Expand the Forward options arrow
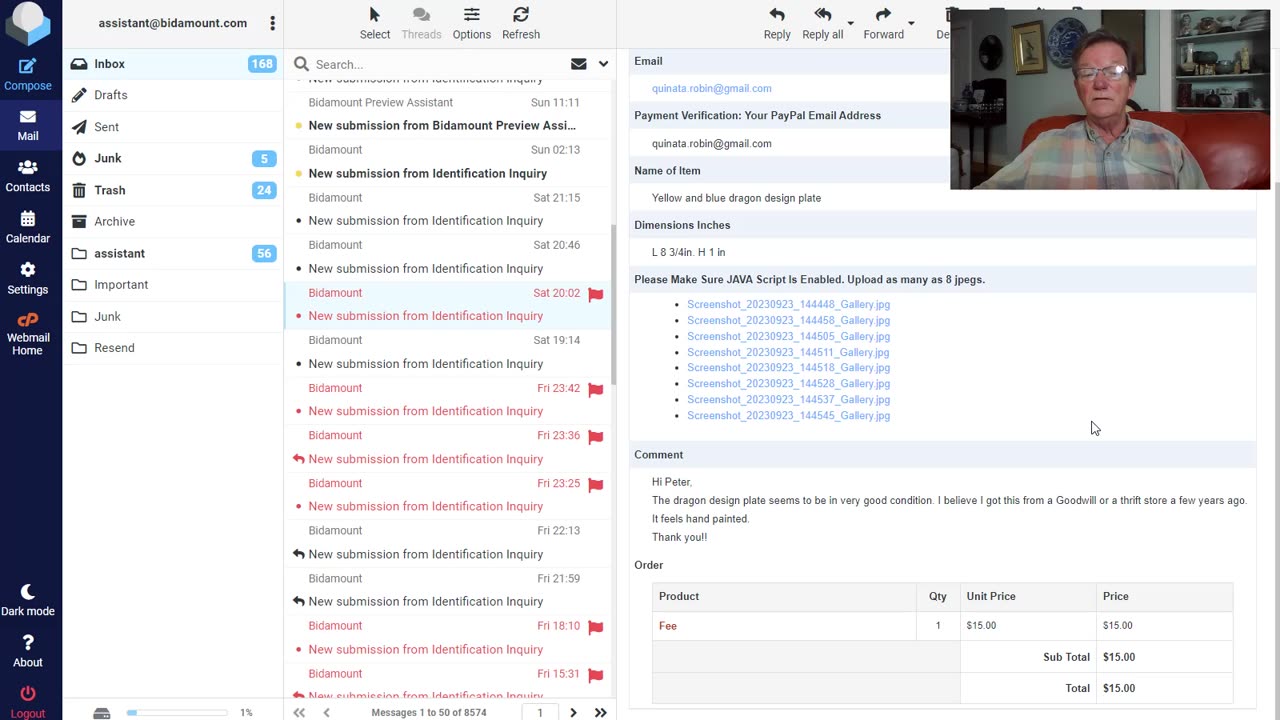Image resolution: width=1280 pixels, height=720 pixels. [911, 23]
